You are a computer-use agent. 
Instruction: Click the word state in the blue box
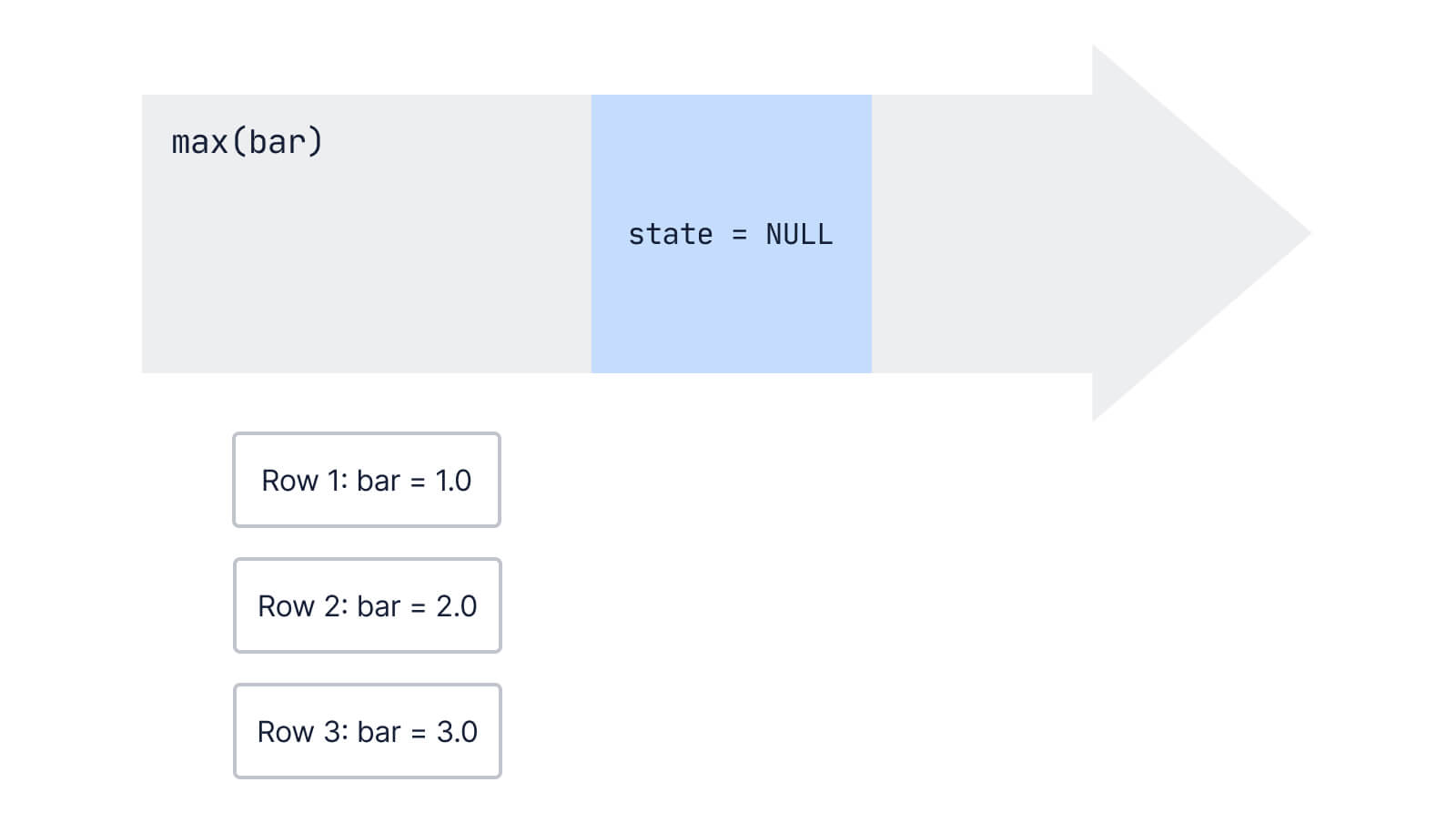click(671, 235)
